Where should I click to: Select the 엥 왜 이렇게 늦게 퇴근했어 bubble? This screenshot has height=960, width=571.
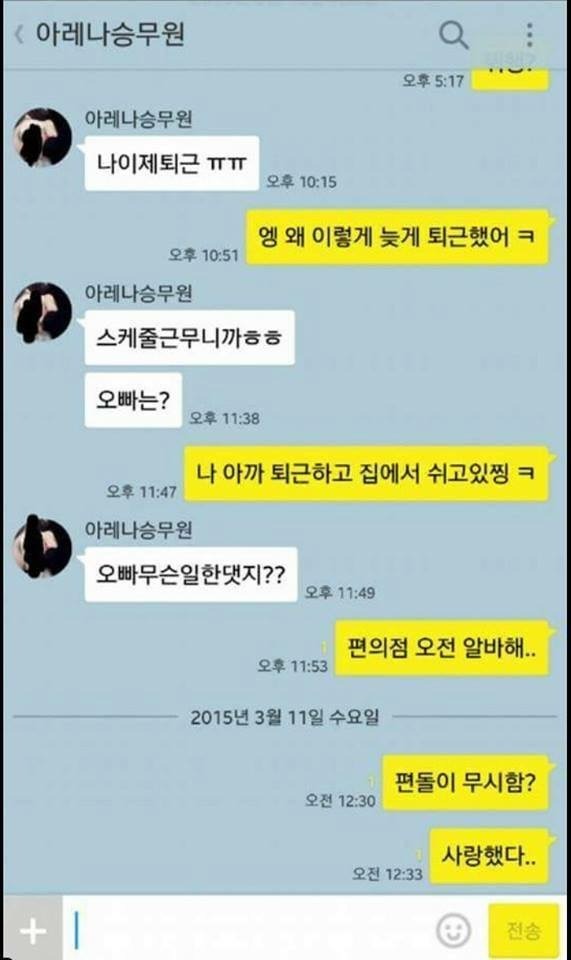pos(397,237)
